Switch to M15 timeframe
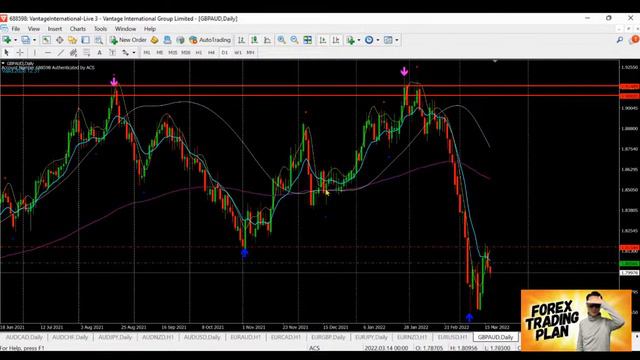This screenshot has width=640, height=360. (x=173, y=53)
